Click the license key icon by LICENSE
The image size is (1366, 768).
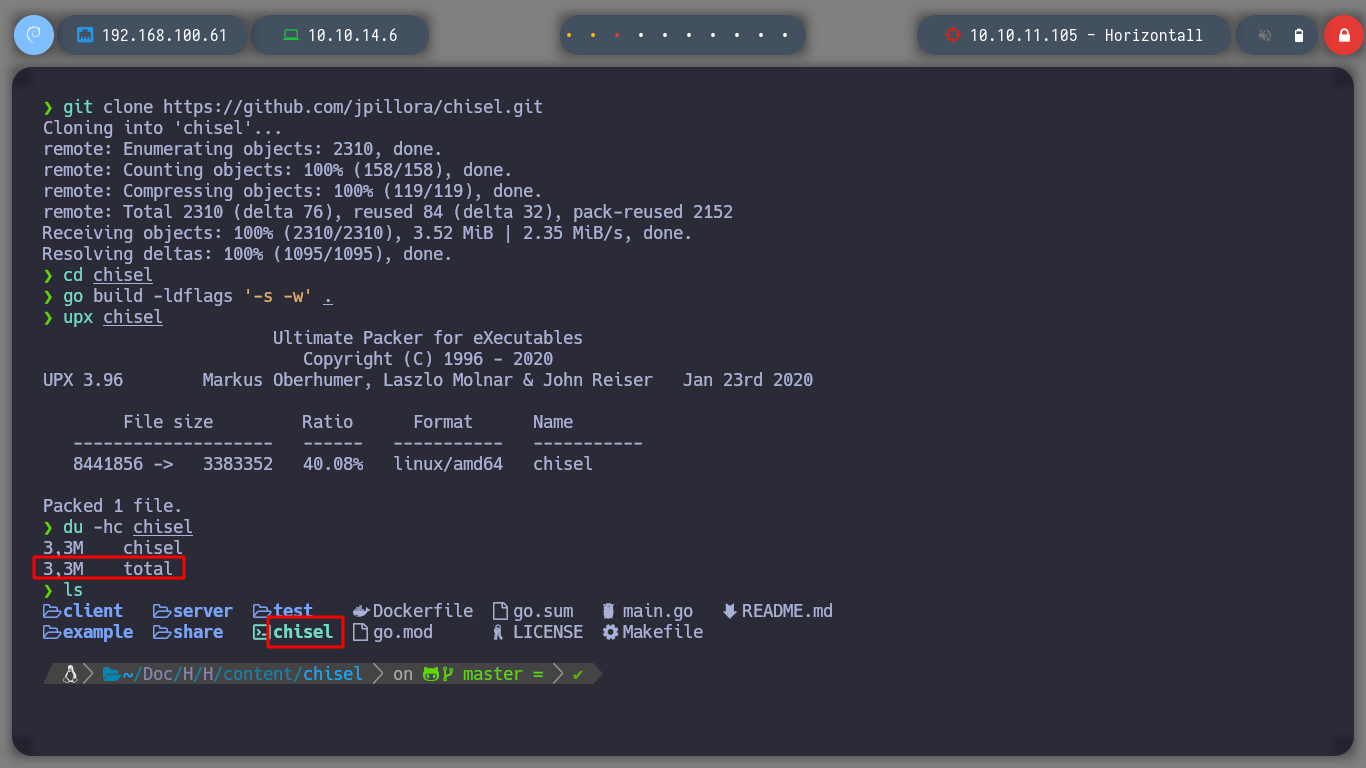[499, 632]
